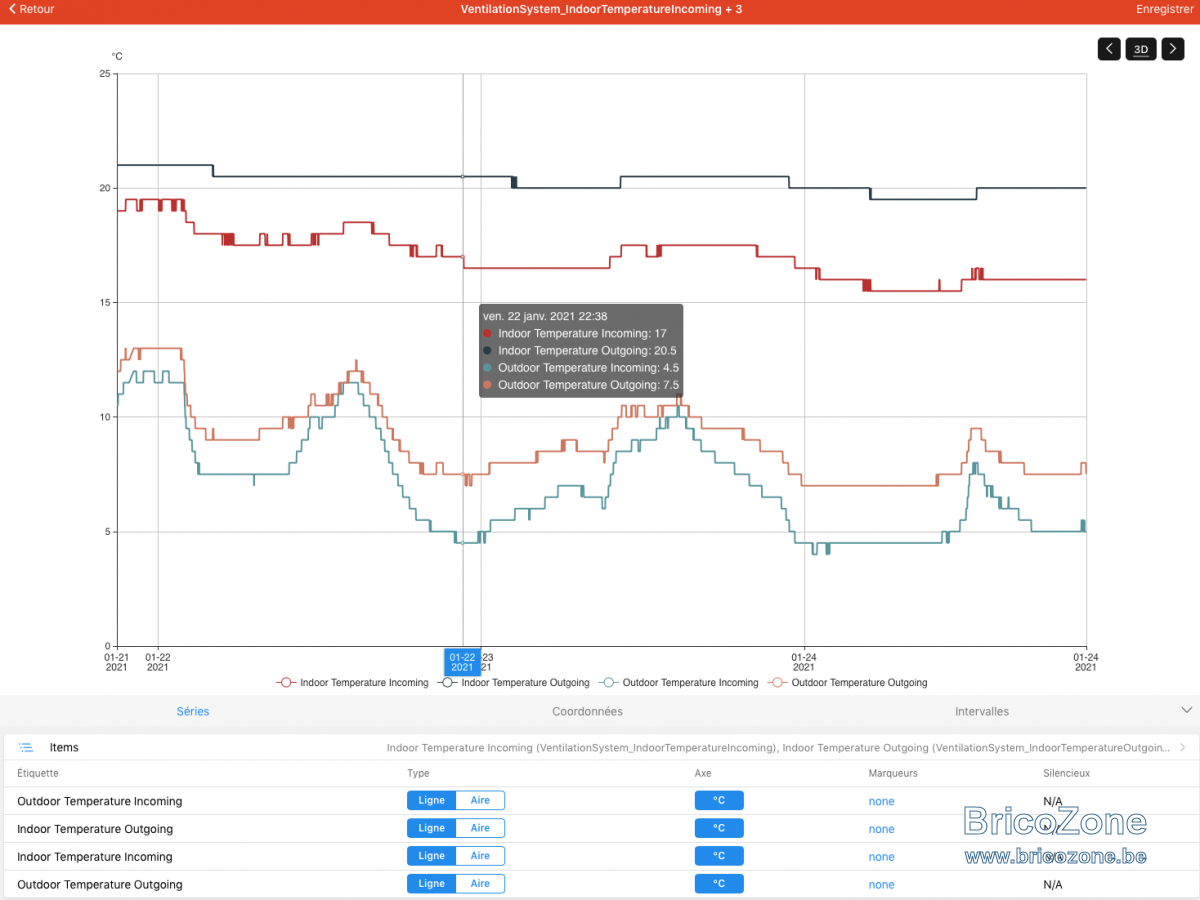
Task: Open the 3D period selector
Action: [x=1141, y=49]
